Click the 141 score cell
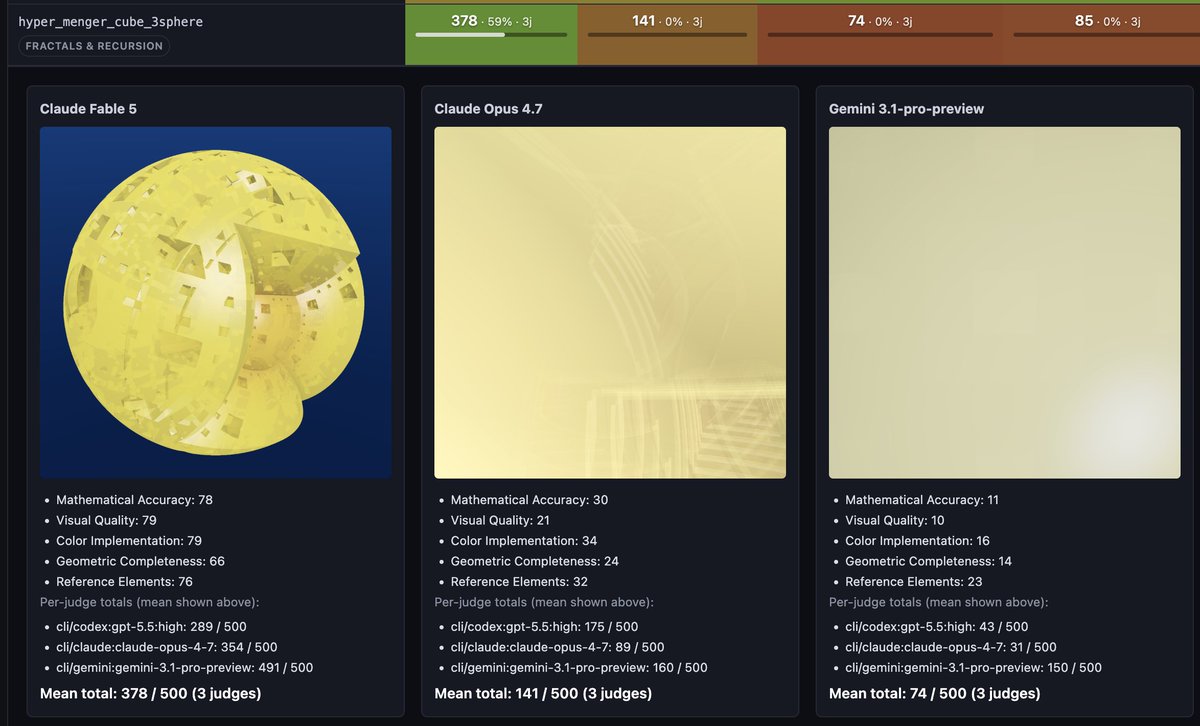This screenshot has width=1200, height=726. [668, 33]
